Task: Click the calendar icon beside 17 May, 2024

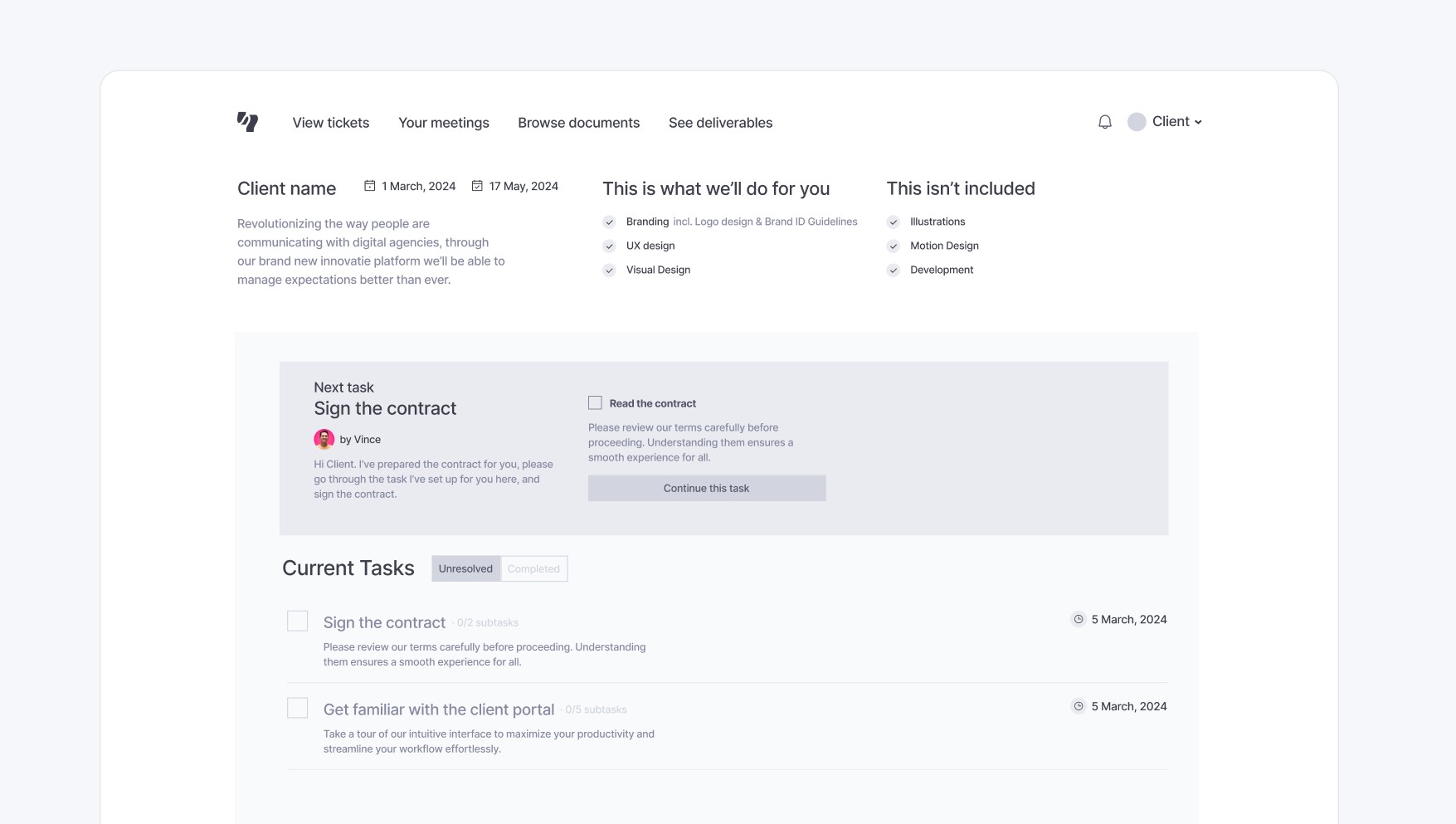Action: 477,186
